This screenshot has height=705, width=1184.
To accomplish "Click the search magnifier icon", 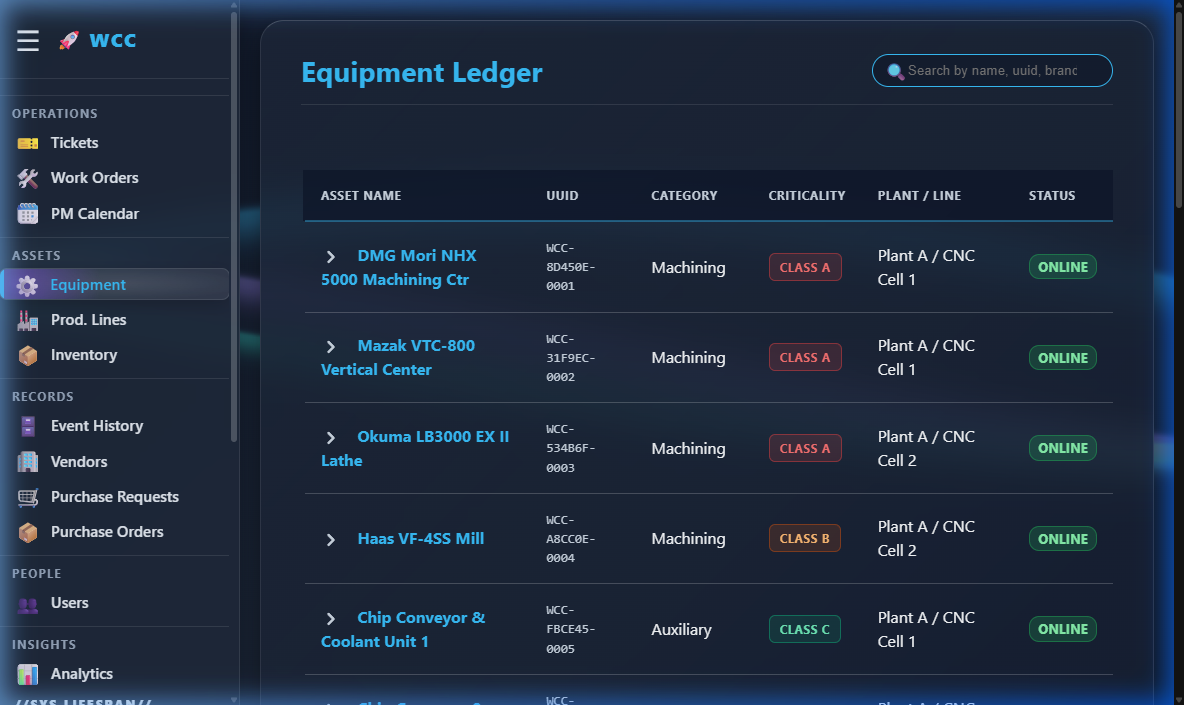I will pos(895,71).
